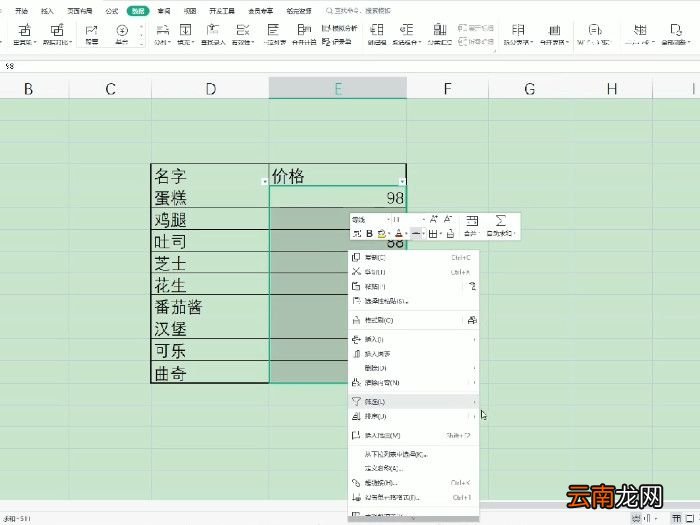Click the active 数据 (Data) ribbon tab
Screen dimensions: 700x525
coord(138,11)
